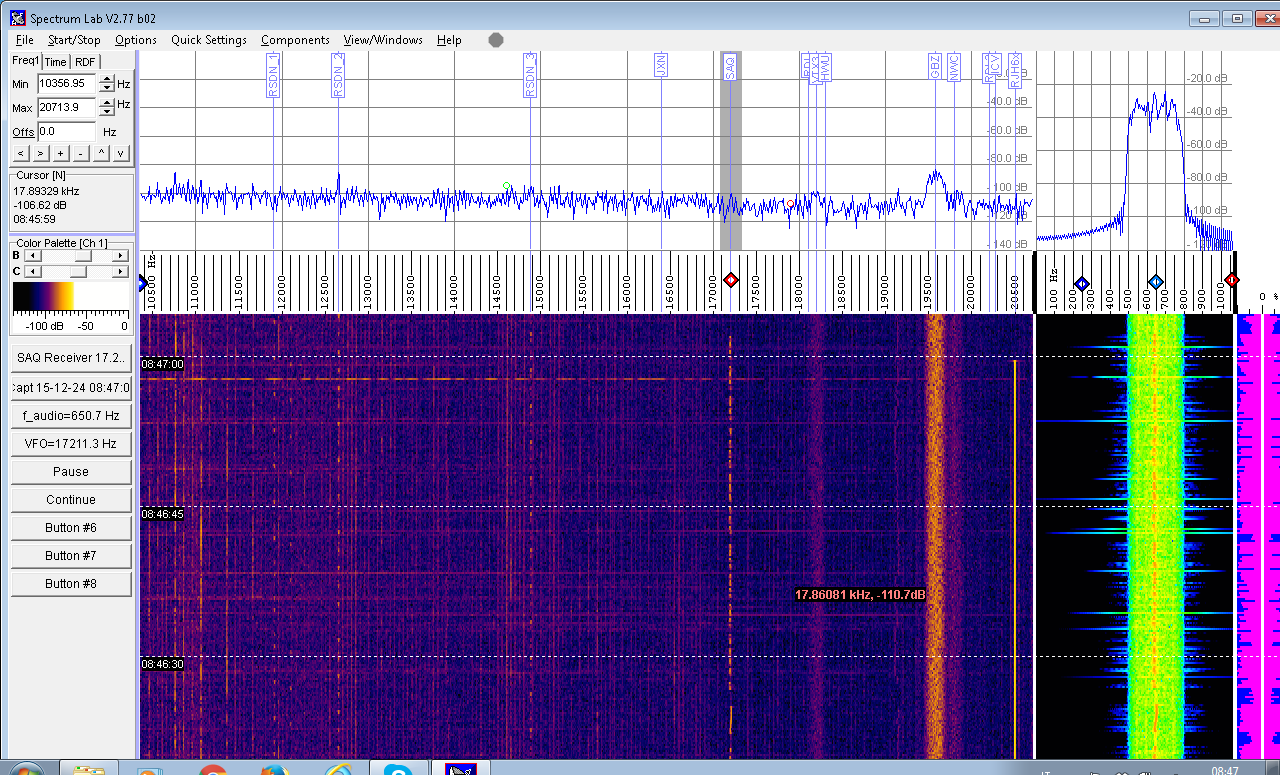Click the B slider's right arrow
The image size is (1280, 775).
[x=121, y=255]
